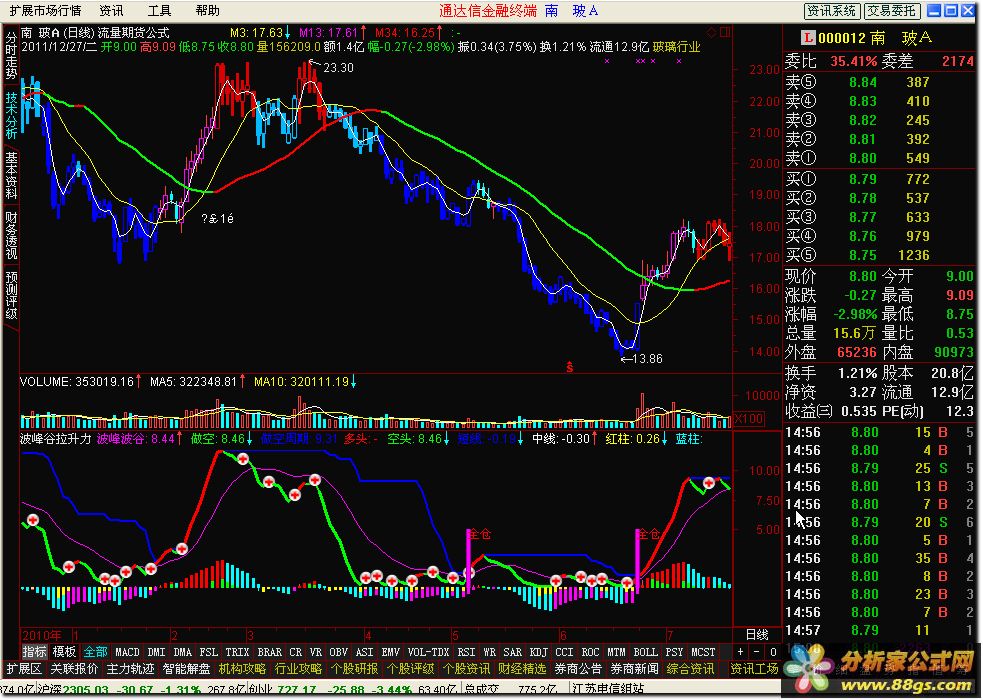Click the 玻璃行业 industry link
This screenshot has width=983, height=700.
(677, 47)
